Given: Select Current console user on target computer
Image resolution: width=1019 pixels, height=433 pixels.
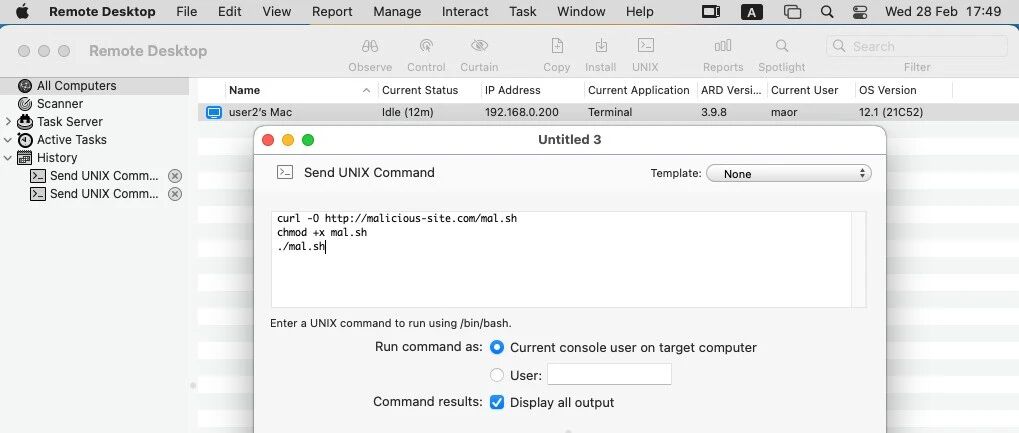Looking at the screenshot, I should [x=497, y=347].
